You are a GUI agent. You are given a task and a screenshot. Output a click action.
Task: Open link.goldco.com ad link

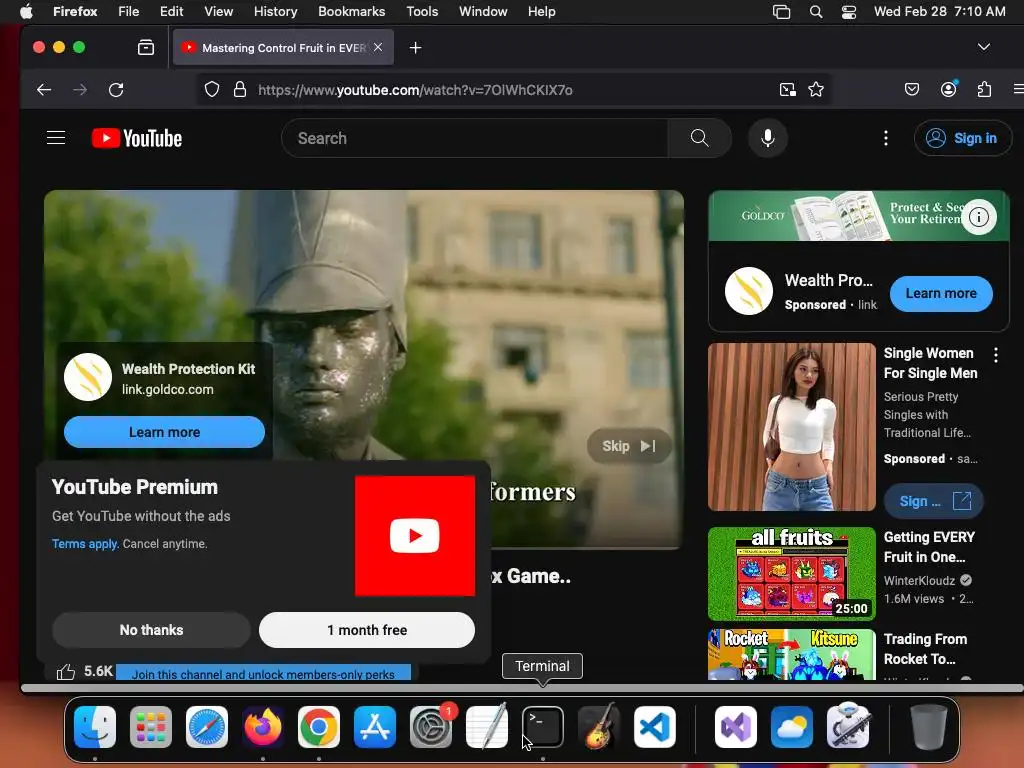[168, 389]
